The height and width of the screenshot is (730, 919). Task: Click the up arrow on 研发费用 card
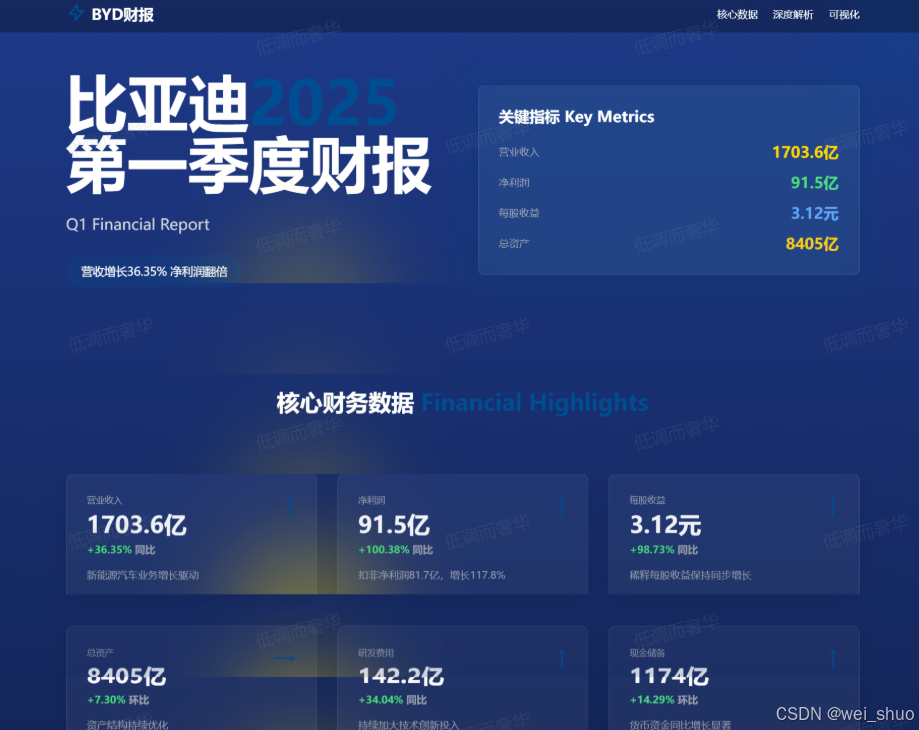coord(561,659)
